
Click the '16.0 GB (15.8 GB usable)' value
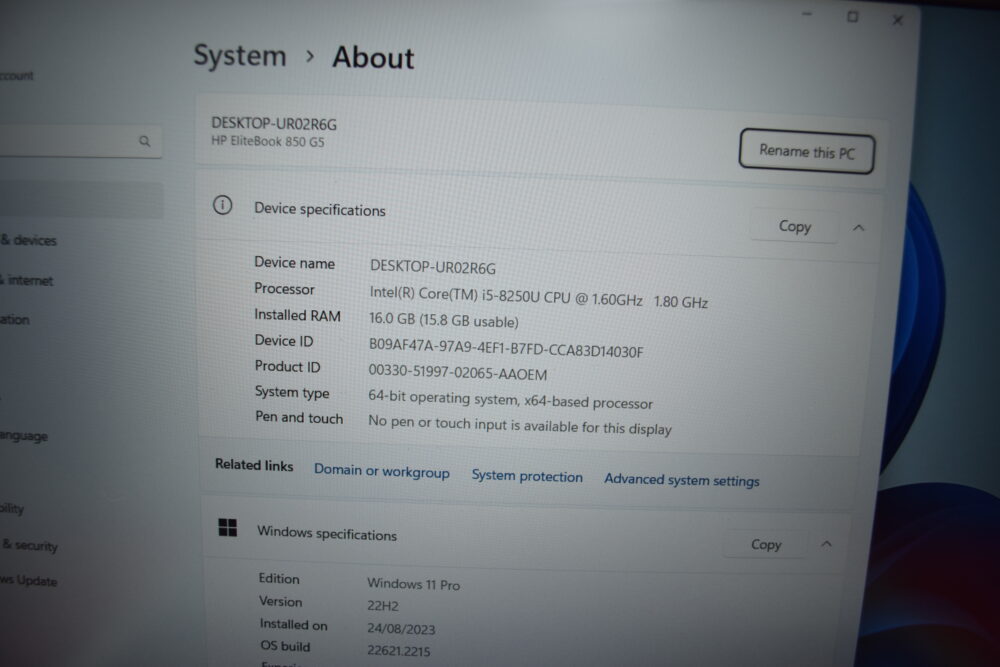point(444,320)
